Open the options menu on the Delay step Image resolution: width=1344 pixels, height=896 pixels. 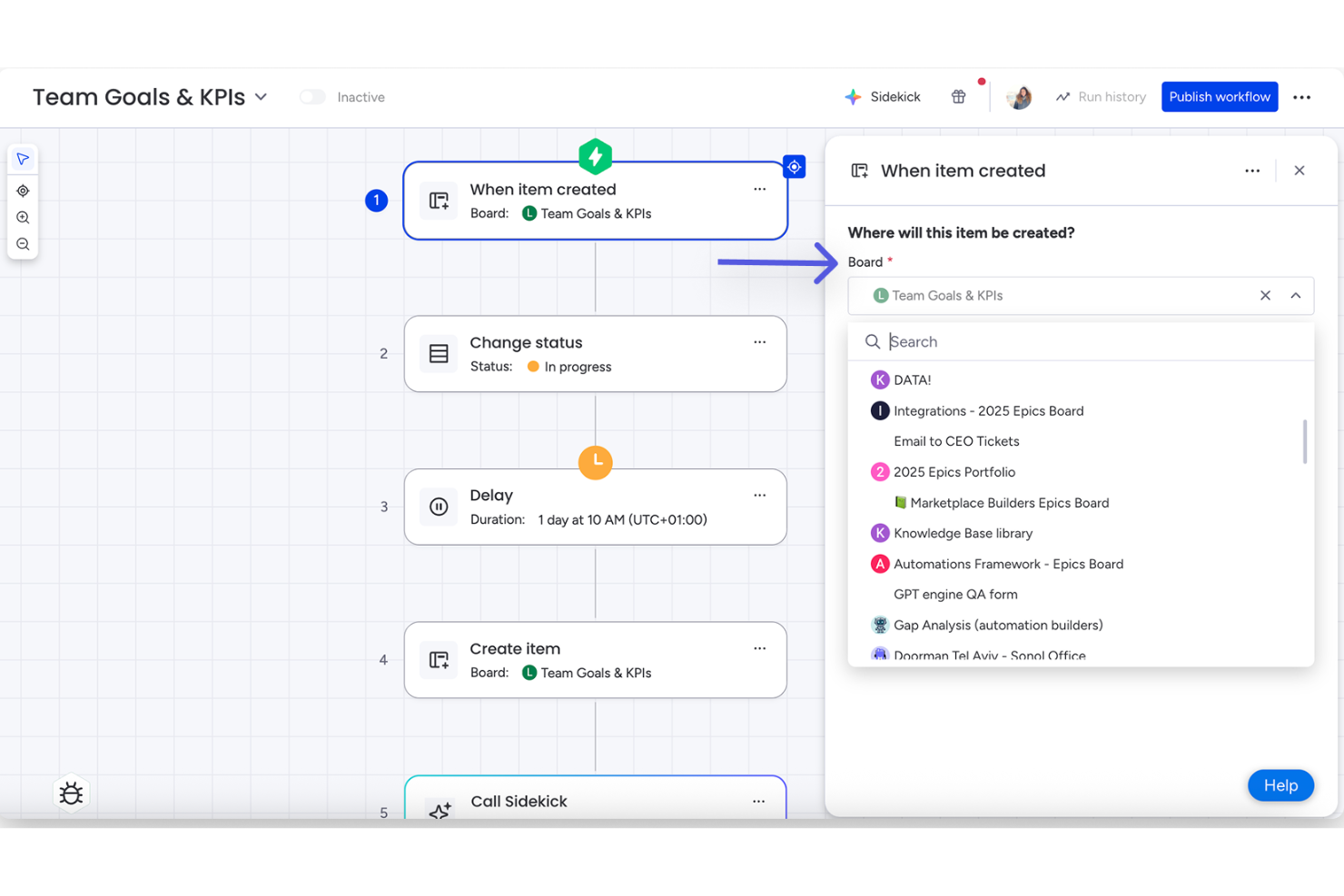759,495
